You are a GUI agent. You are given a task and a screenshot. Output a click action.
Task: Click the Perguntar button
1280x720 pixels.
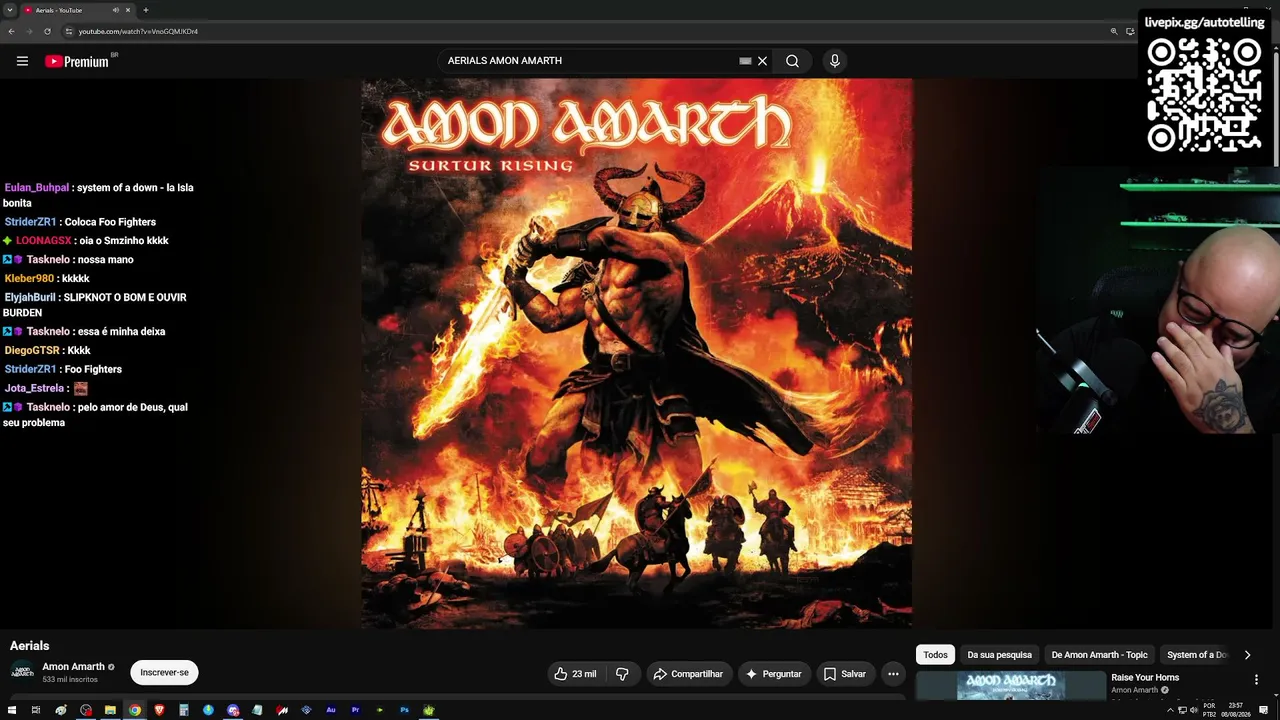point(773,674)
